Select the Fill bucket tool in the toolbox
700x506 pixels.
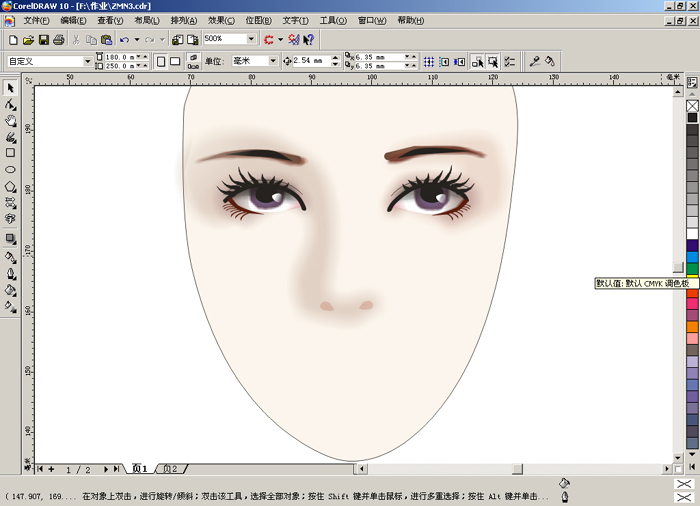(10, 290)
